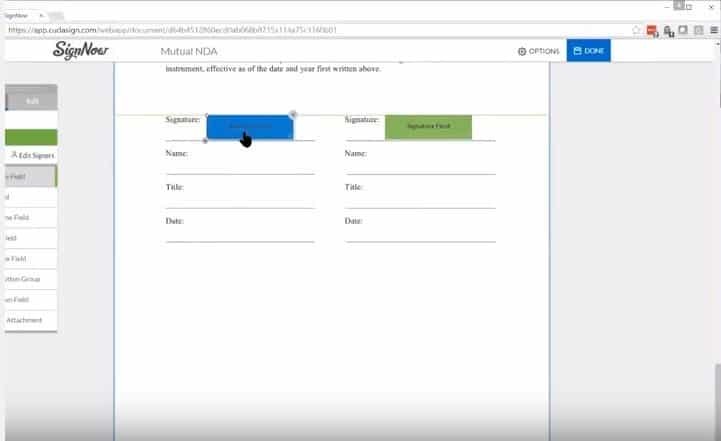This screenshot has height=441, width=721.
Task: Click the Mutual NDA document title
Action: tap(190, 51)
